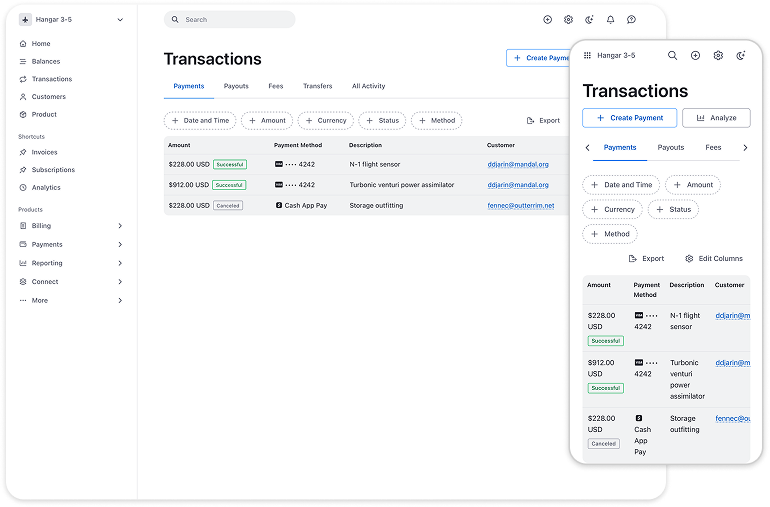This screenshot has height=507, width=770.
Task: Expand More in the sidebar
Action: 71,301
